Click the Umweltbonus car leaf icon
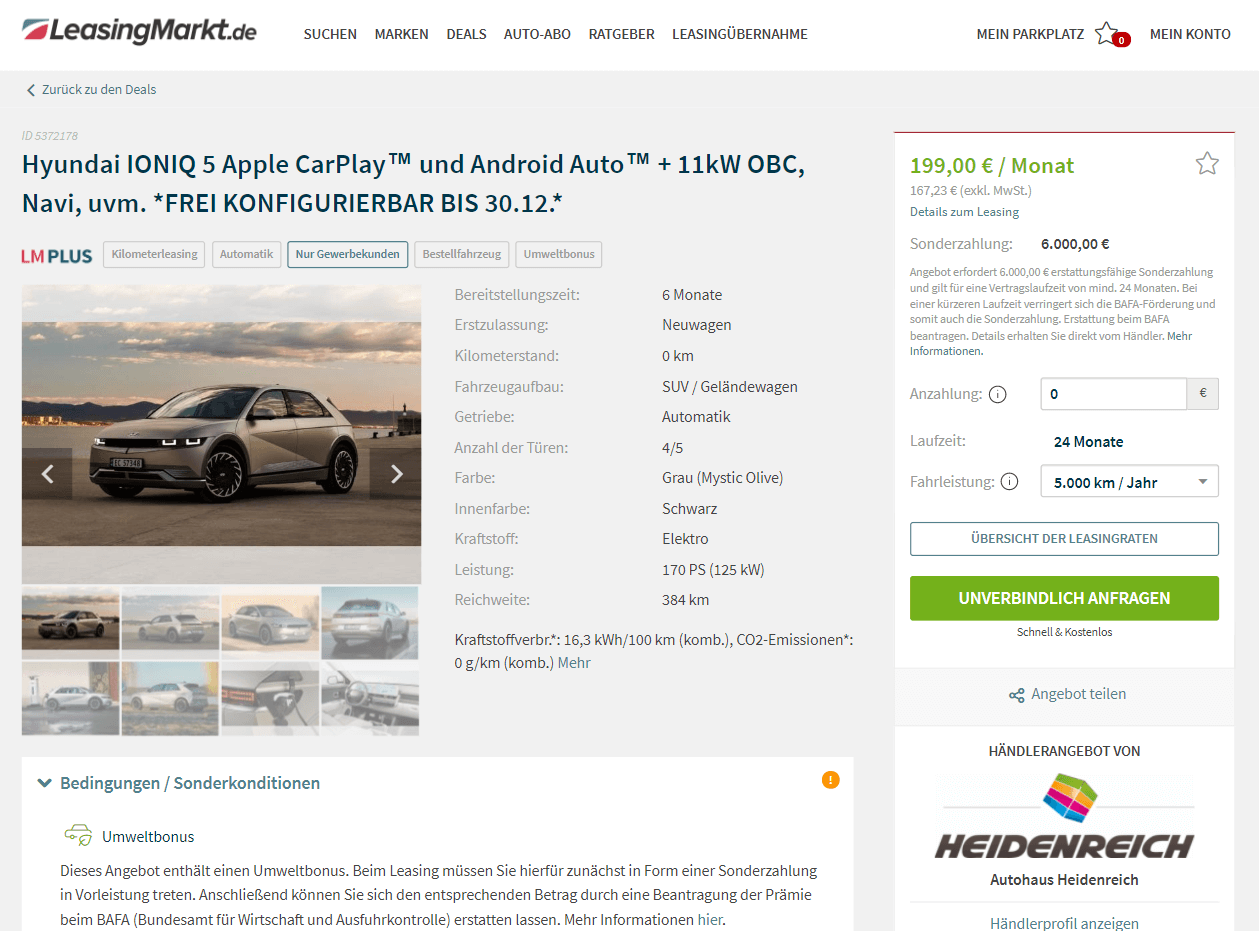This screenshot has height=931, width=1259. 78,835
